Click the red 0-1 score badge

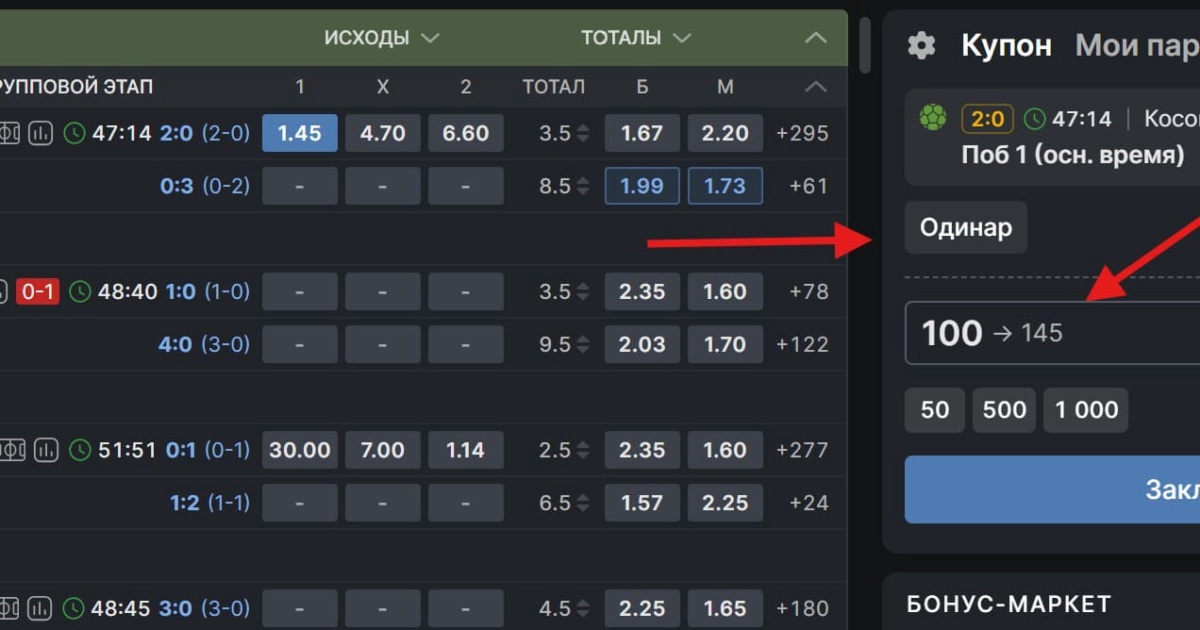point(38,292)
